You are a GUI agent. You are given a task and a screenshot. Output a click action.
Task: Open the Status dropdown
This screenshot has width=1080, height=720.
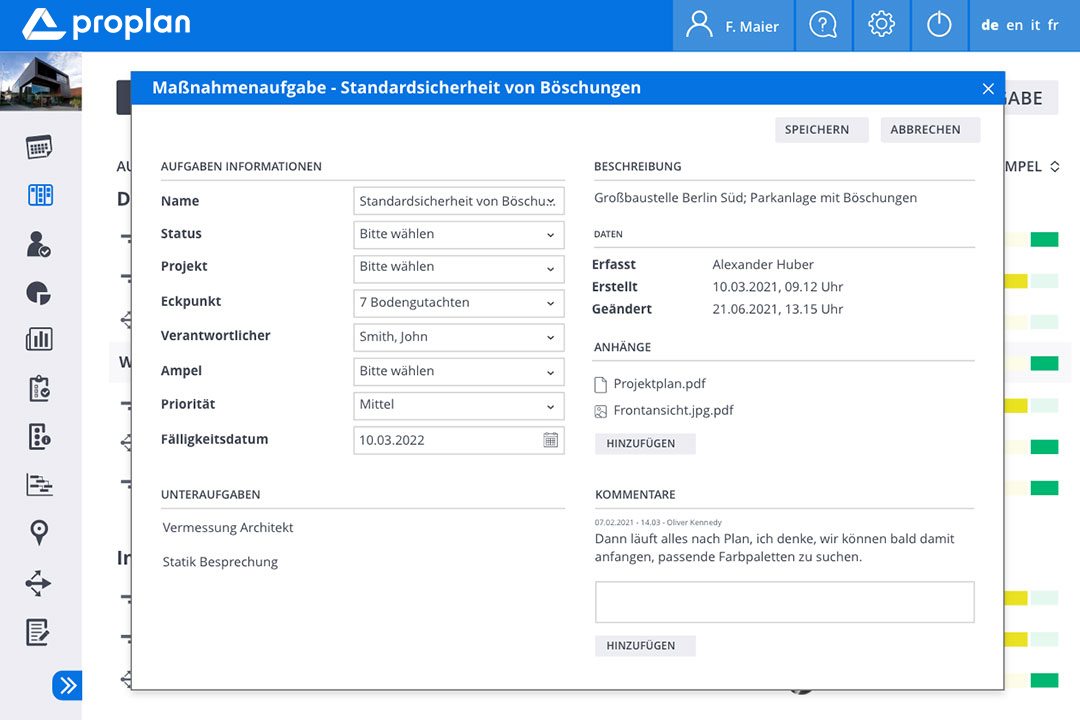(x=458, y=234)
